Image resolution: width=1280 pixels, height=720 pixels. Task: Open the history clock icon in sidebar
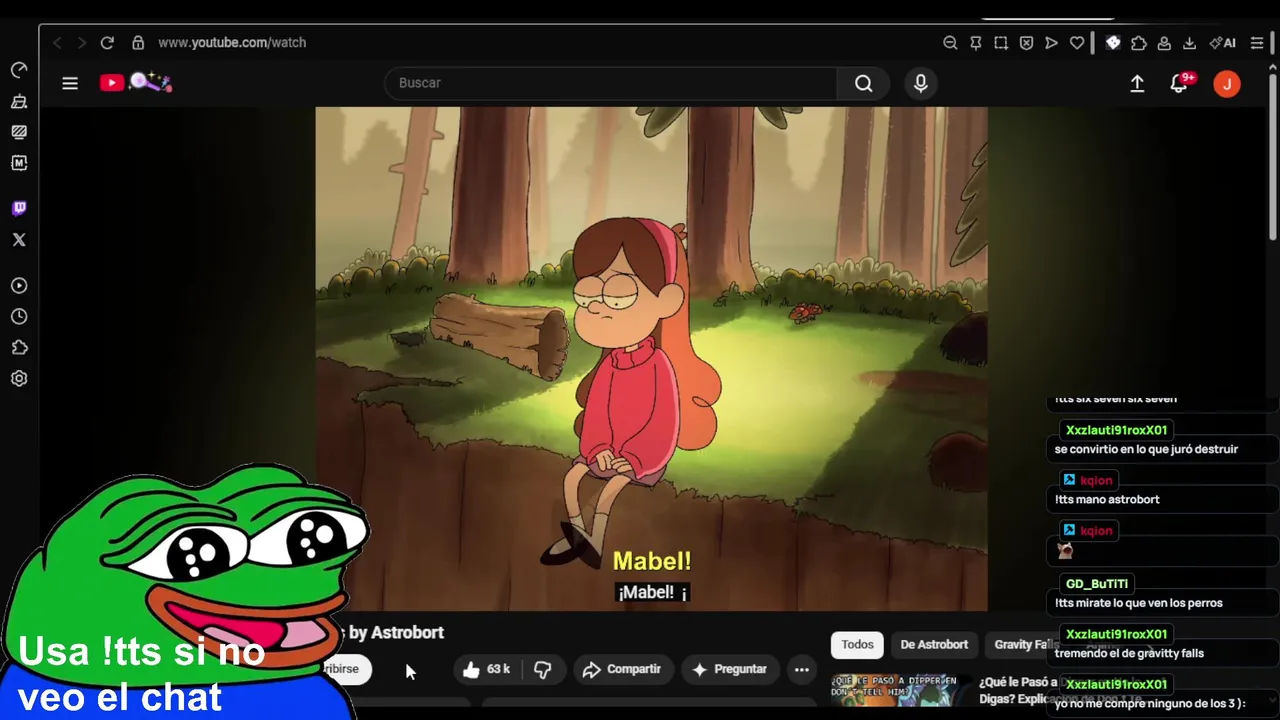pos(19,317)
